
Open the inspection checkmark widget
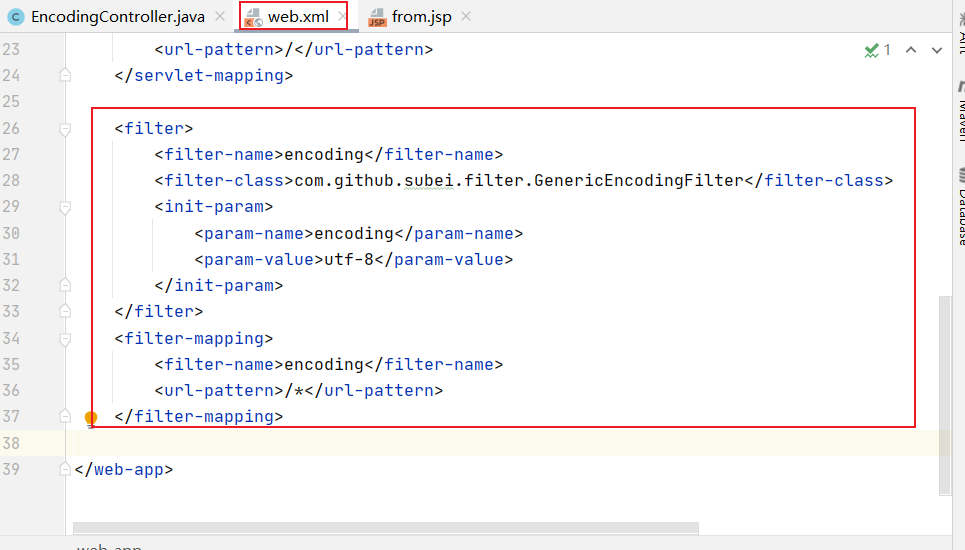click(x=877, y=50)
